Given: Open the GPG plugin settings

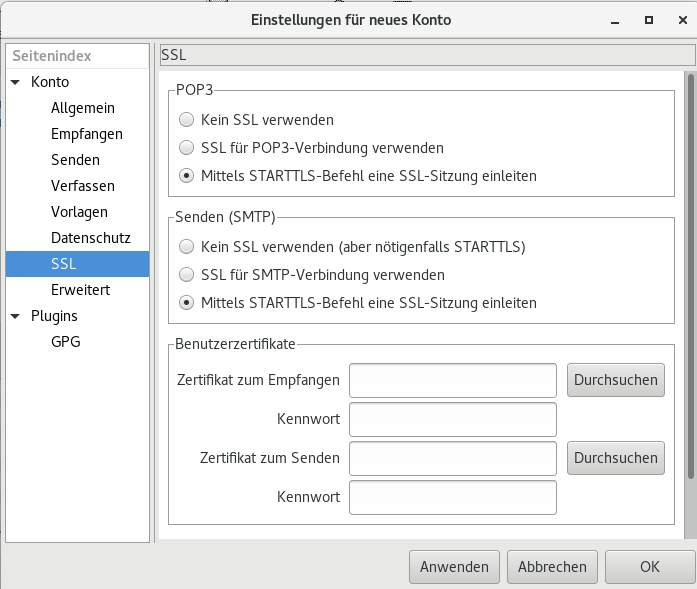Looking at the screenshot, I should (65, 342).
